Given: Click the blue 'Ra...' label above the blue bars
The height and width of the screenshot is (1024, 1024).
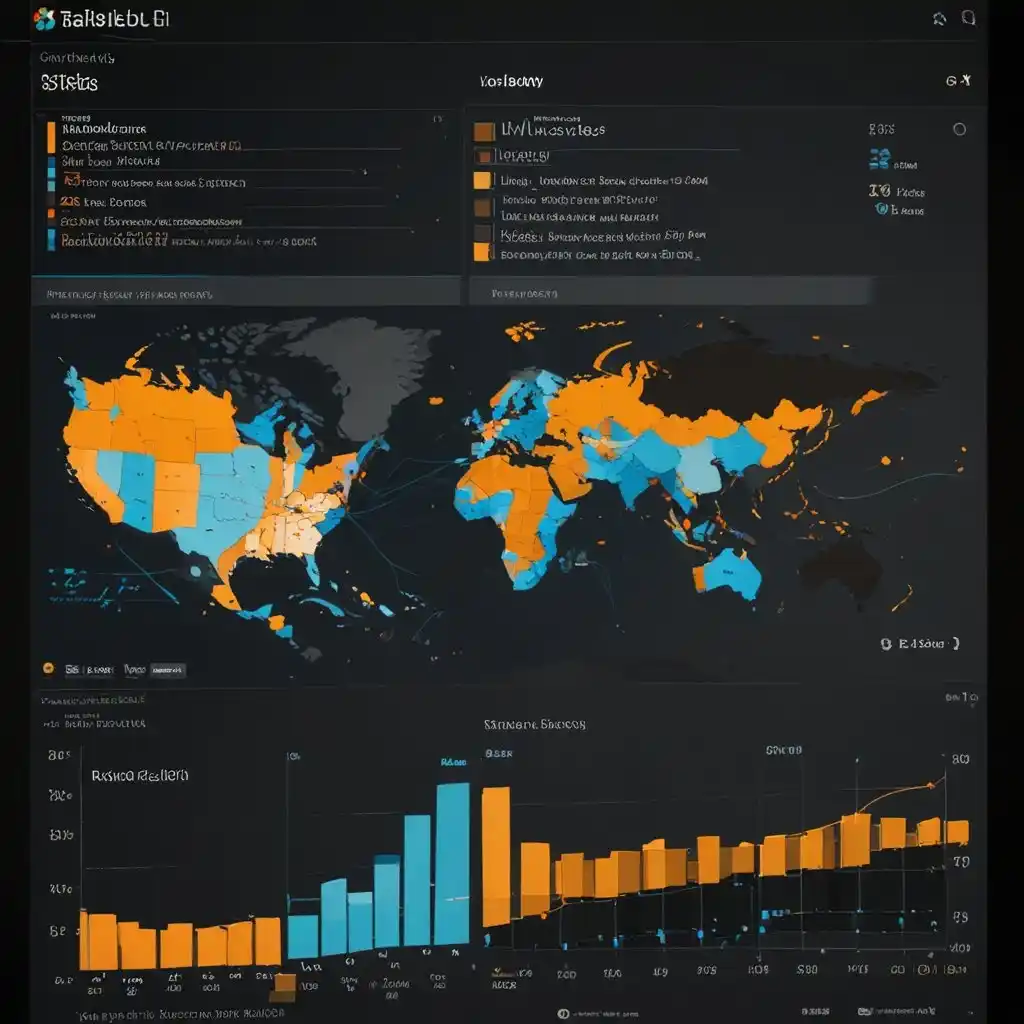Looking at the screenshot, I should click(x=453, y=762).
